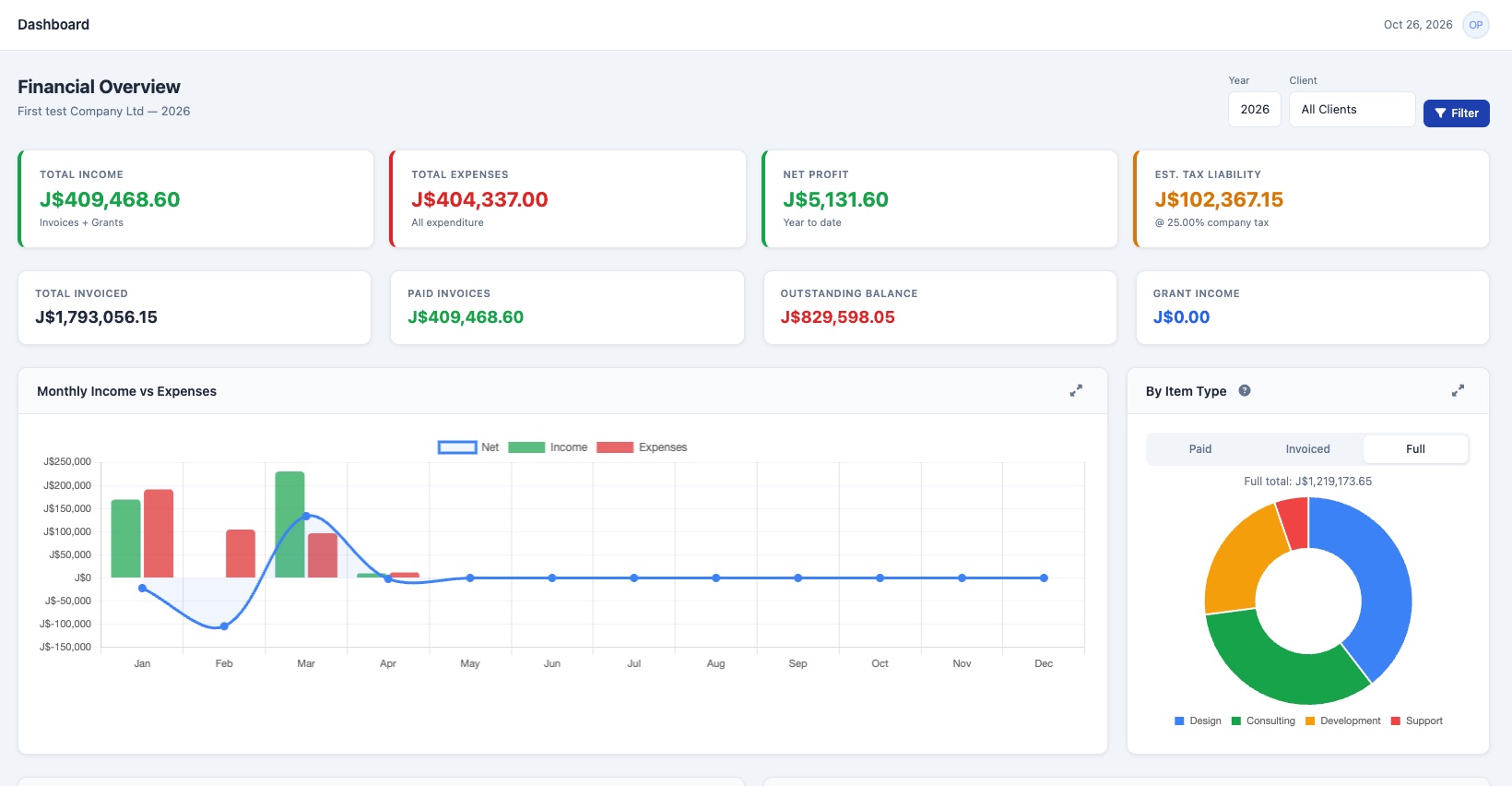
Task: Open the OP user avatar
Action: [x=1476, y=25]
